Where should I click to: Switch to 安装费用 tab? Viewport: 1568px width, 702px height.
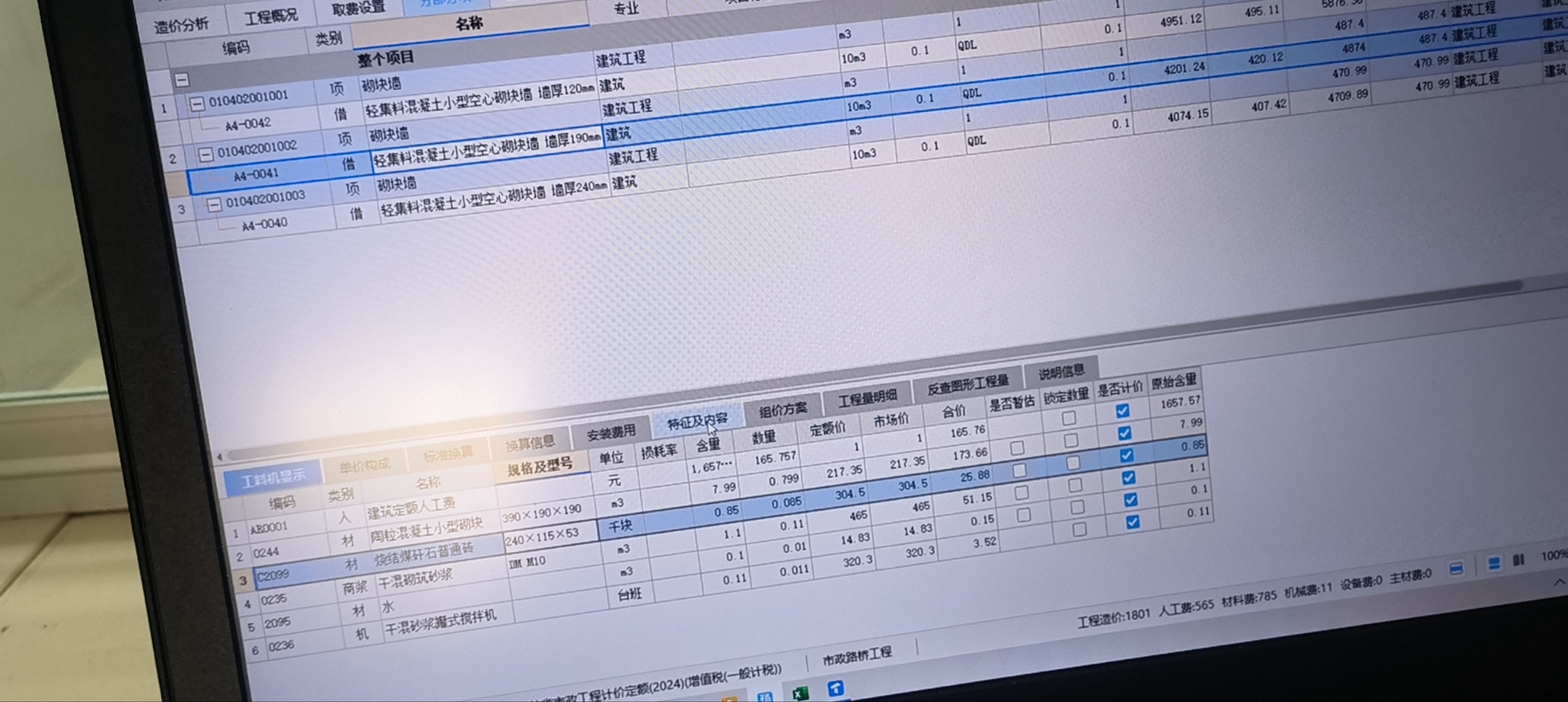(611, 433)
